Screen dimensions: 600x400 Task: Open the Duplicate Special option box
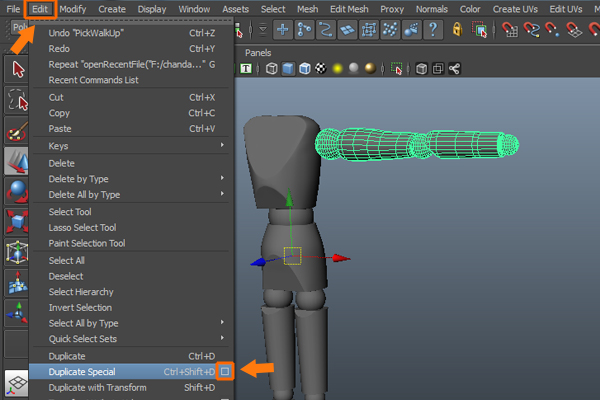coord(225,372)
